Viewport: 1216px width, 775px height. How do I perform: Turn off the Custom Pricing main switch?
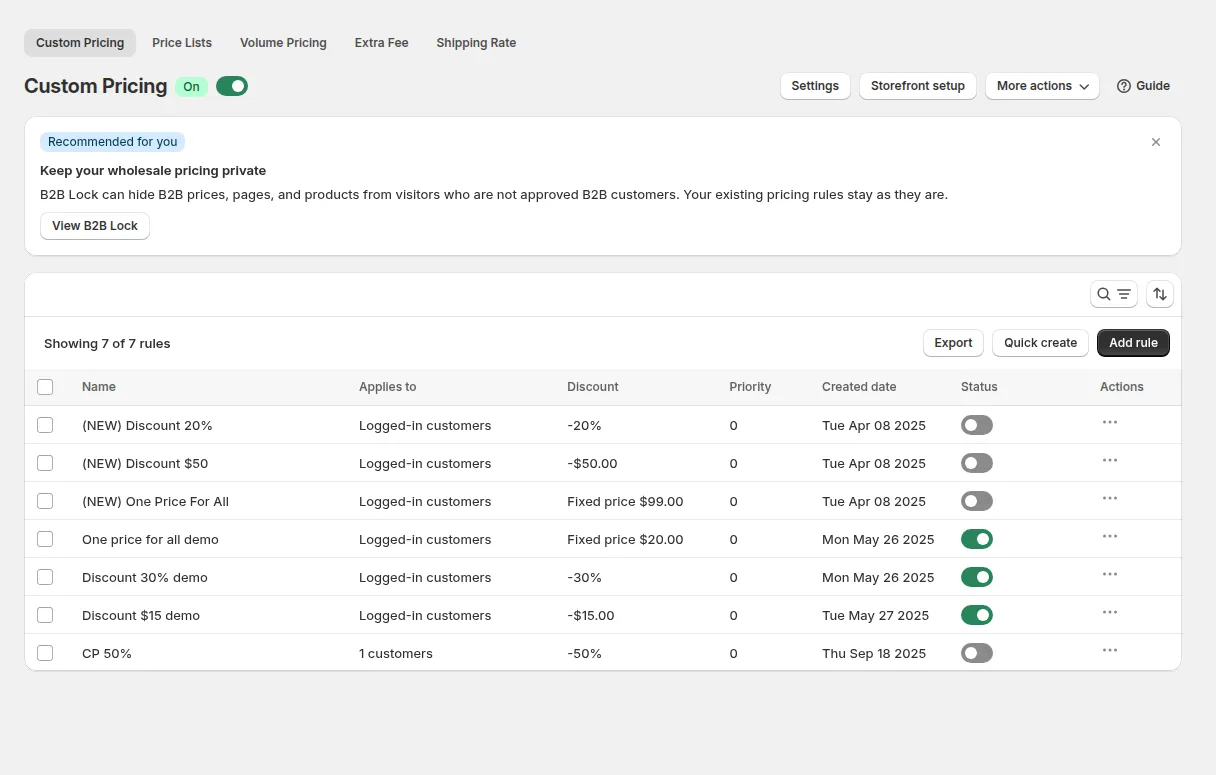click(232, 86)
